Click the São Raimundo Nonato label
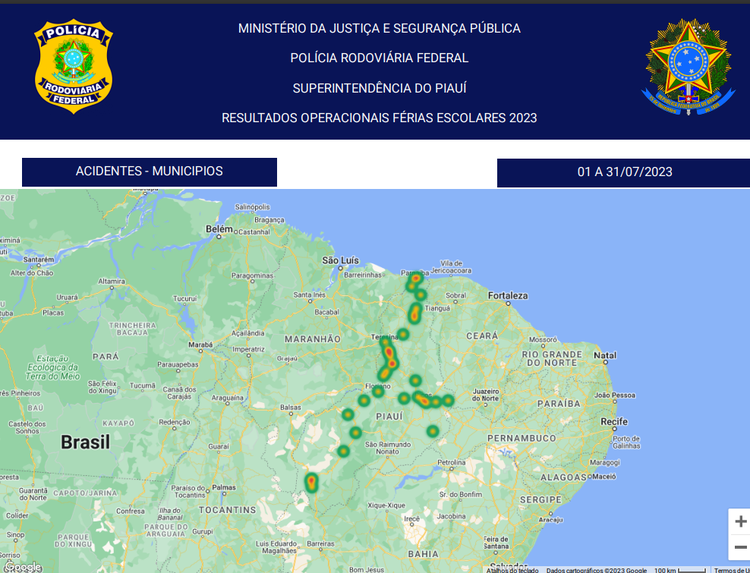The width and height of the screenshot is (750, 573). coord(388,448)
